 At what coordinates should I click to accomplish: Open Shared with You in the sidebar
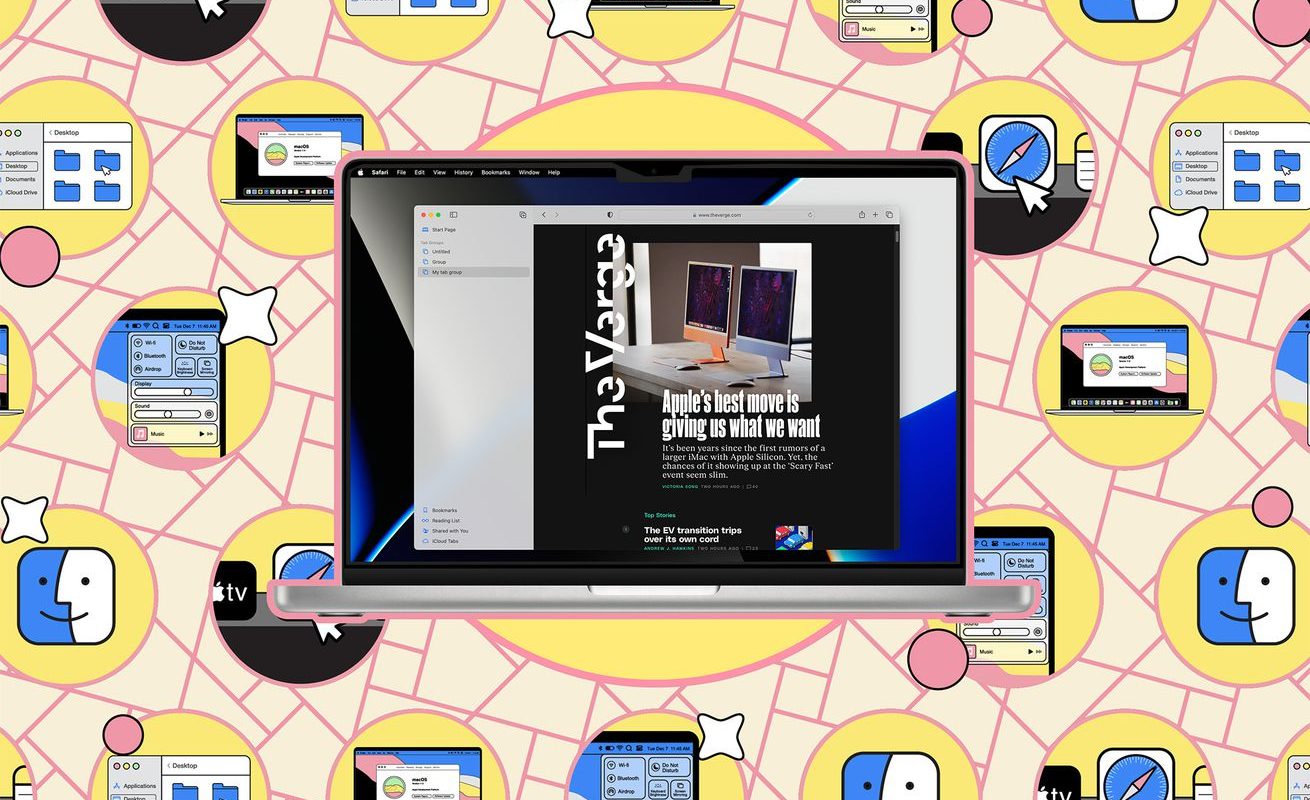coord(474,531)
